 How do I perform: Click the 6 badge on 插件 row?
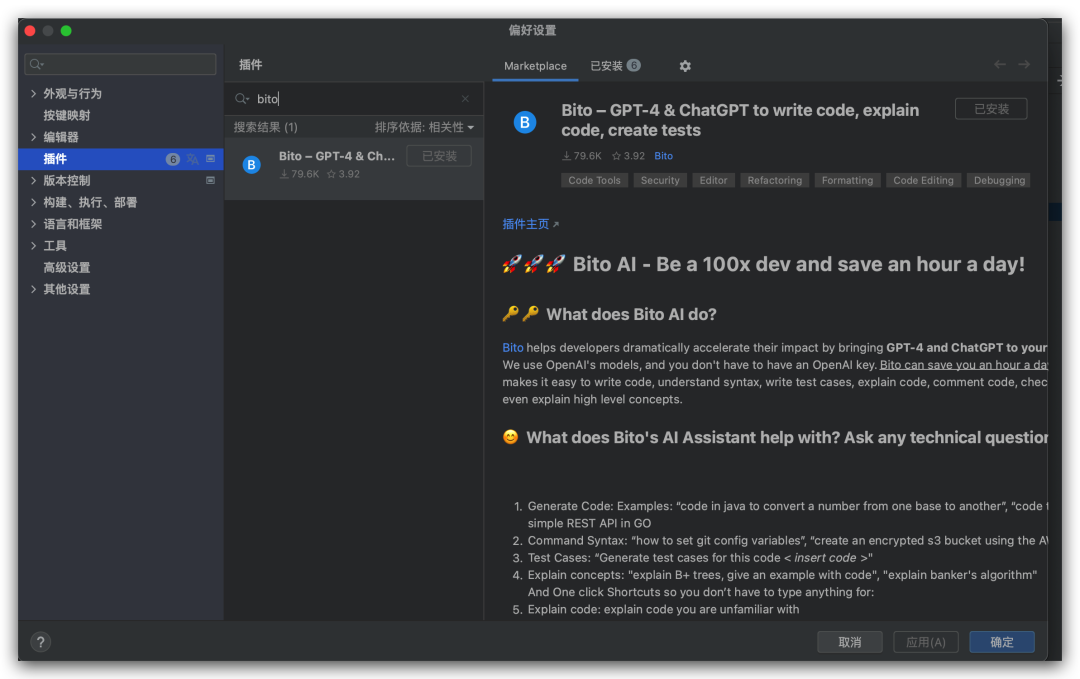173,159
